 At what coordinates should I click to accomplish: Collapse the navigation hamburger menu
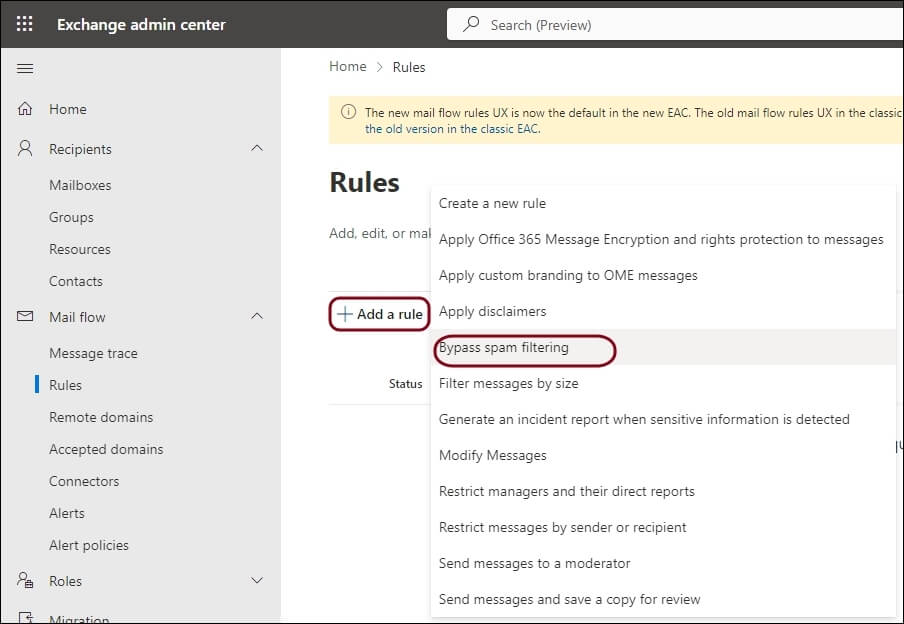(25, 69)
